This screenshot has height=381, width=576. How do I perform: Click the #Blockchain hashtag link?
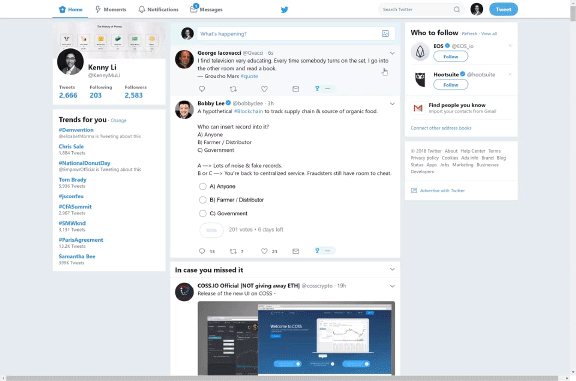[x=248, y=111]
